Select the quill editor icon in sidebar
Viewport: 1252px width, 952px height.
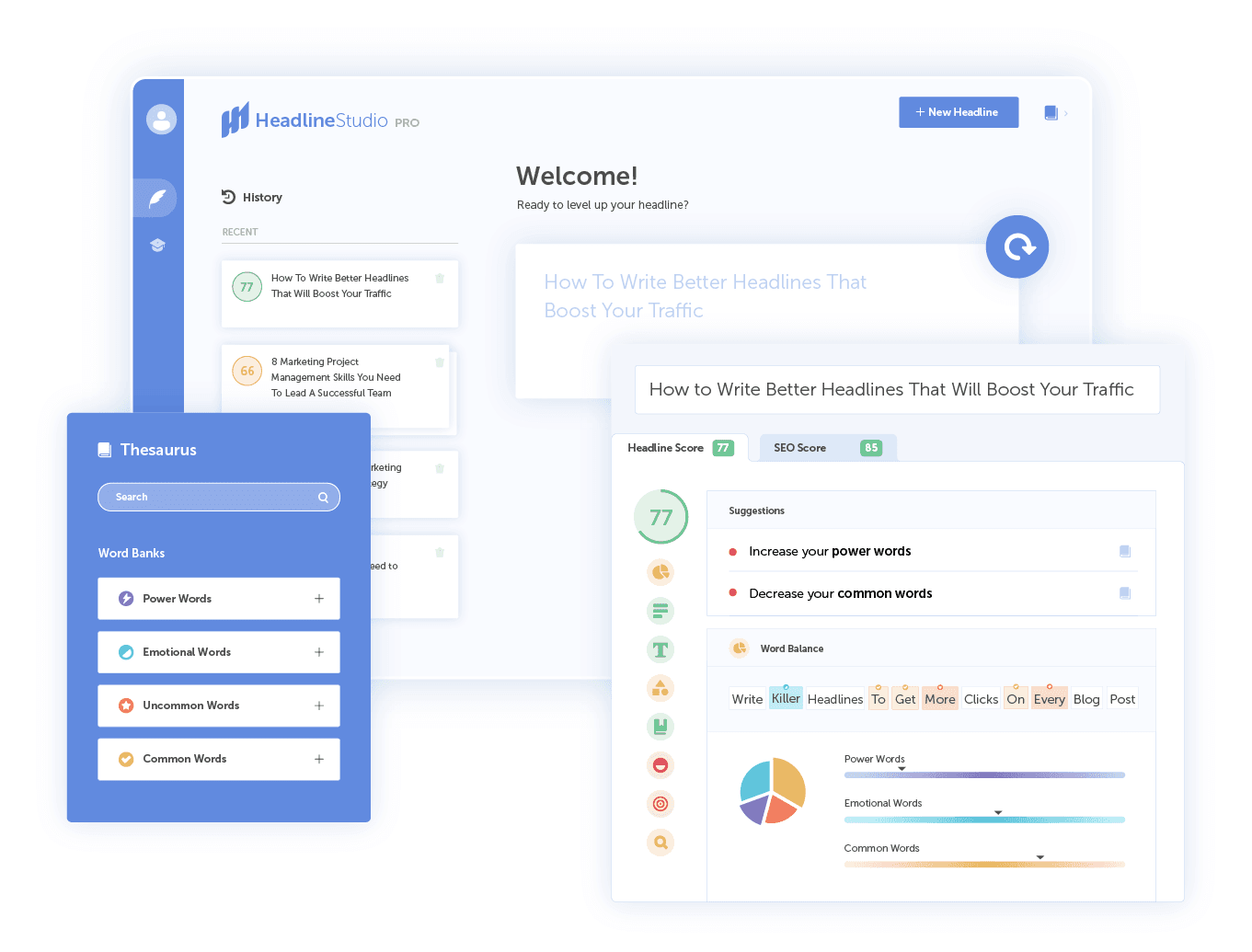point(157,197)
